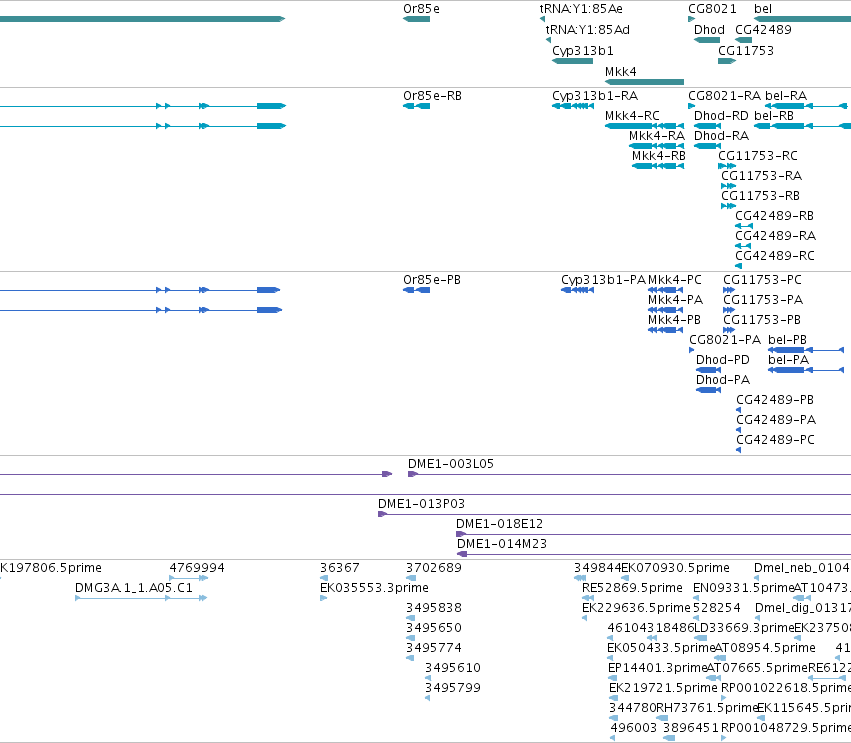Viewport: 851px width, 743px height.
Task: Click the tRNA:Y1:85Ae label
Action: click(581, 9)
